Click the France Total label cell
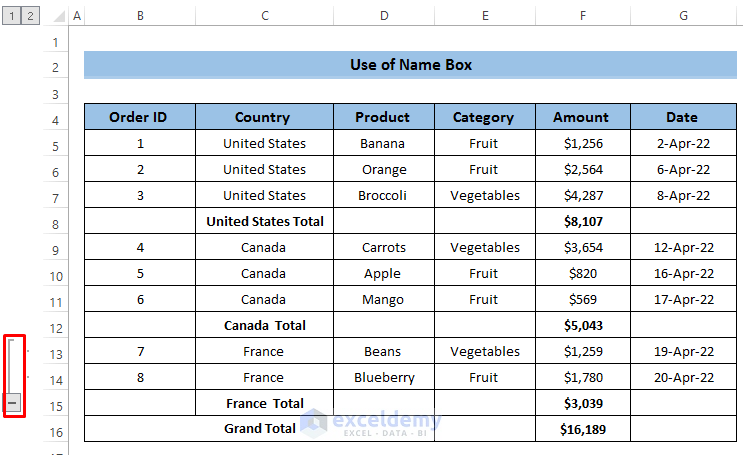This screenshot has height=455, width=743. pos(264,403)
